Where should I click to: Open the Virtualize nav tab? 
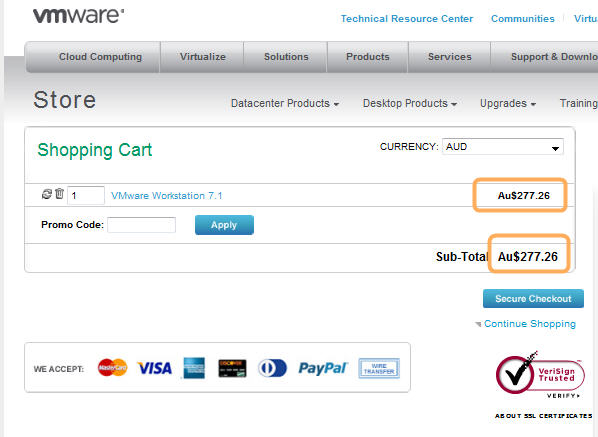click(x=203, y=57)
